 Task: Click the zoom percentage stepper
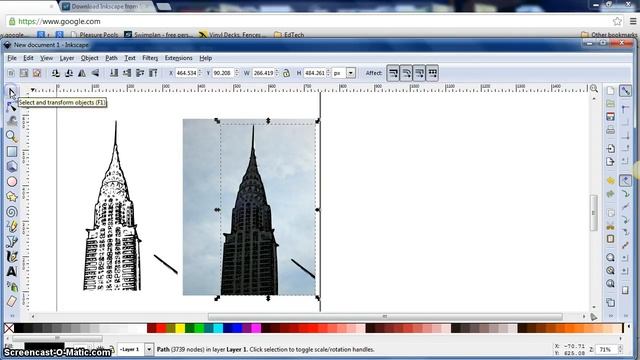(621, 349)
